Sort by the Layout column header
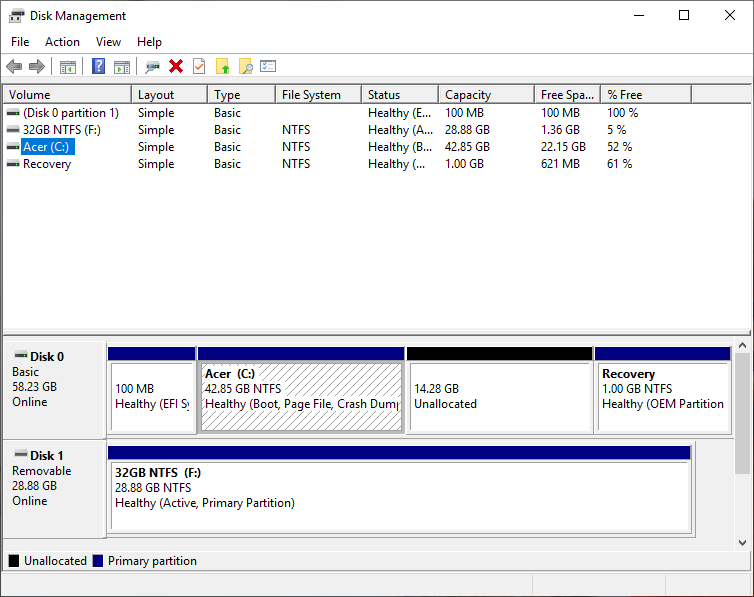This screenshot has height=597, width=754. (x=170, y=95)
